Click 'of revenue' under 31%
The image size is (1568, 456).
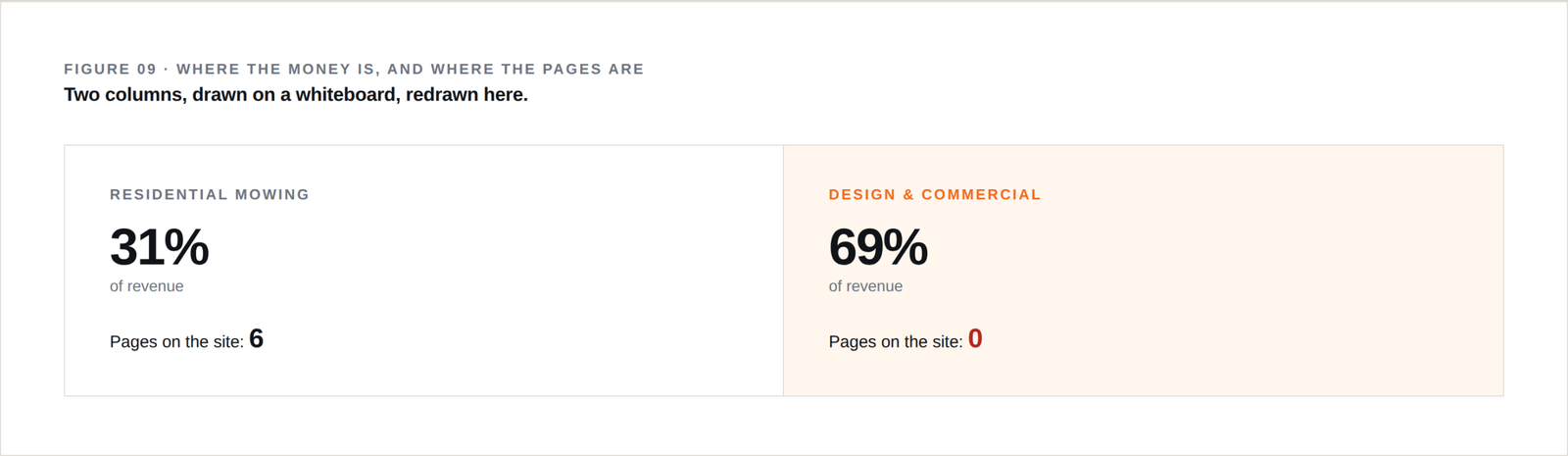(147, 286)
